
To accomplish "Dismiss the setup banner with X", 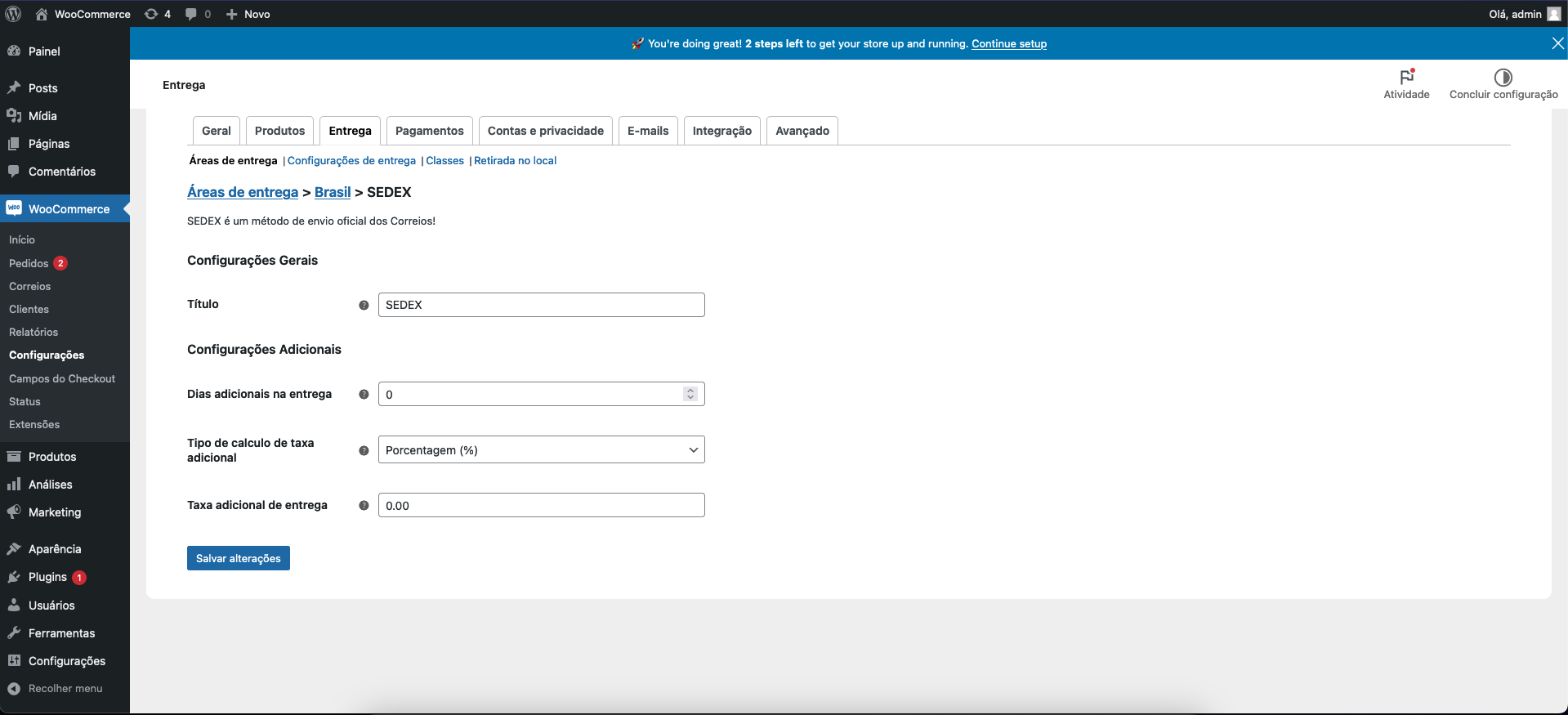I will point(1557,43).
